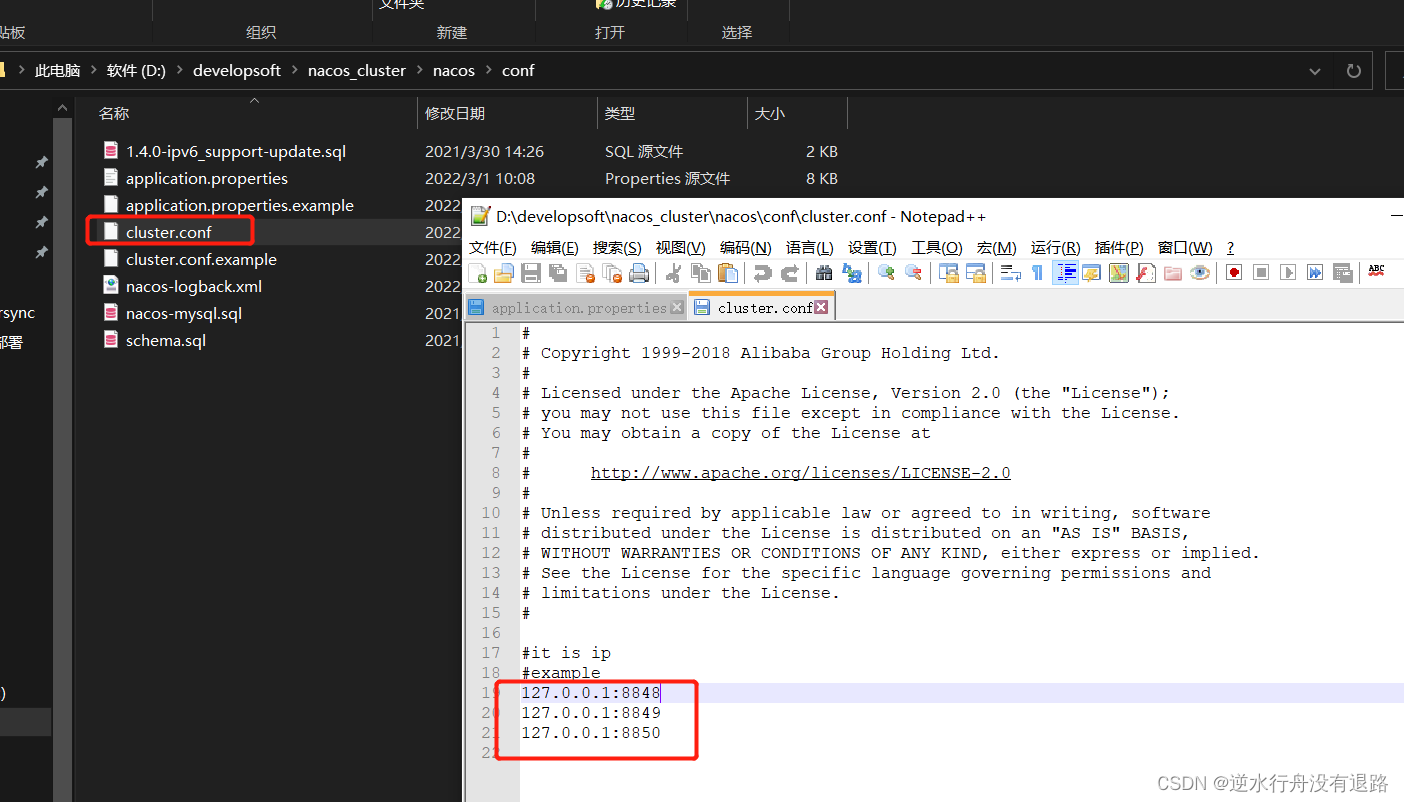
Task: Toggle file monitoring eye icon
Action: [x=1200, y=272]
